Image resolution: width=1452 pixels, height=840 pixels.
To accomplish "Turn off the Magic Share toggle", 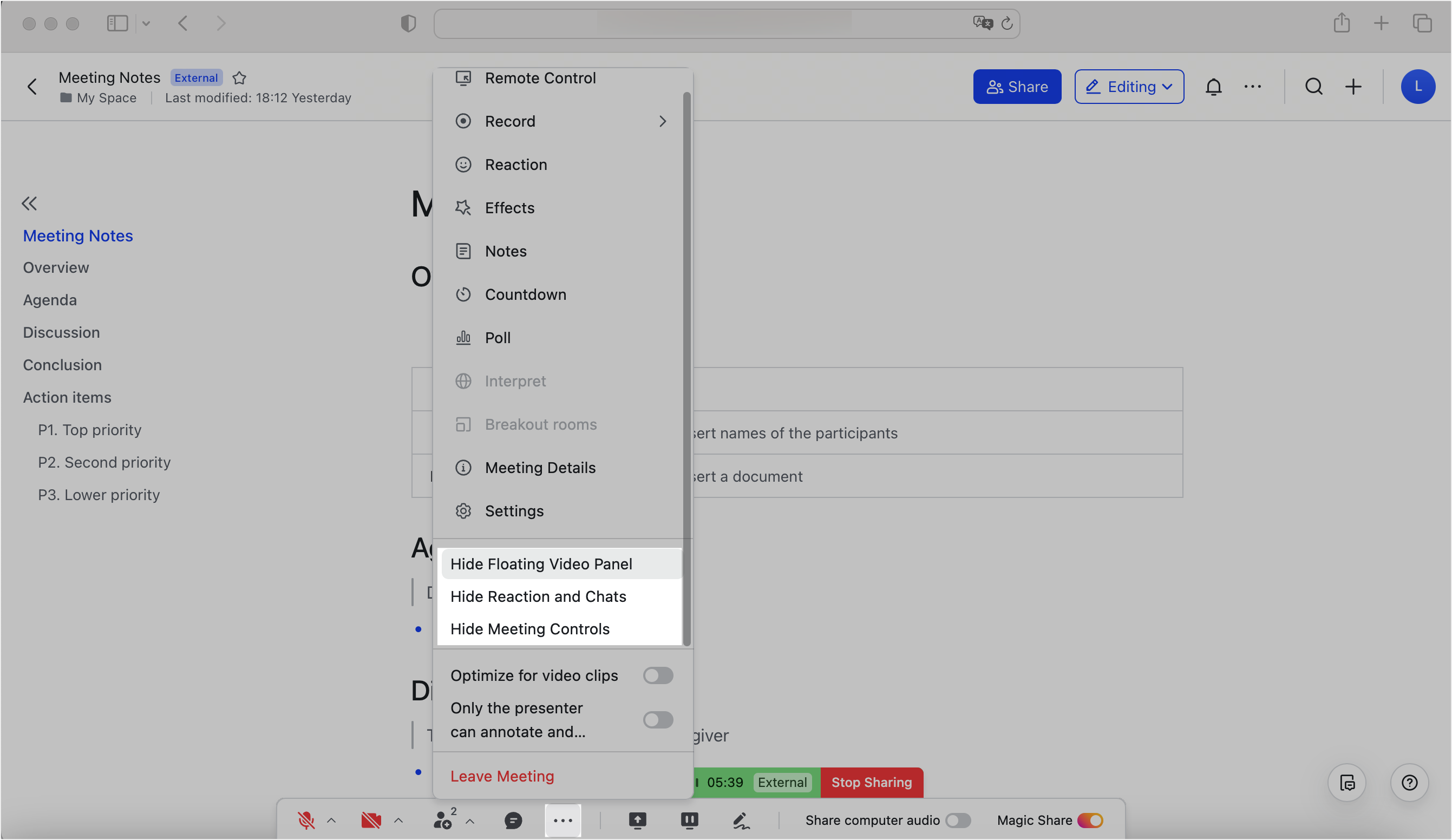I will pyautogui.click(x=1090, y=820).
